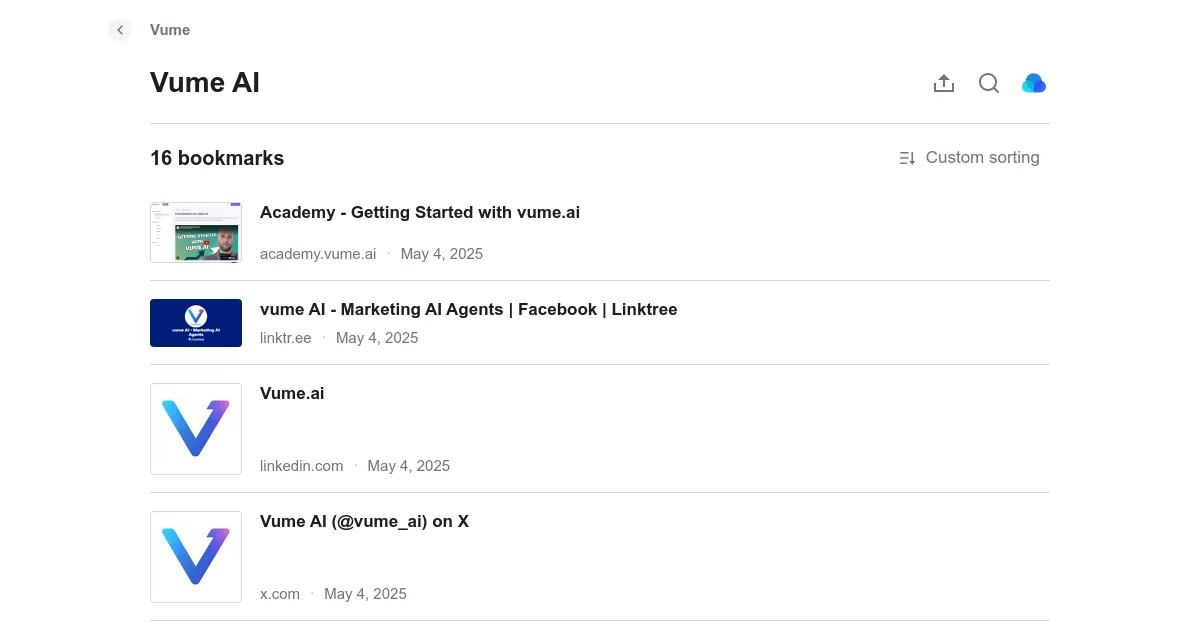This screenshot has width=1200, height=630.
Task: Click the Academy video thumbnail
Action: click(x=196, y=233)
